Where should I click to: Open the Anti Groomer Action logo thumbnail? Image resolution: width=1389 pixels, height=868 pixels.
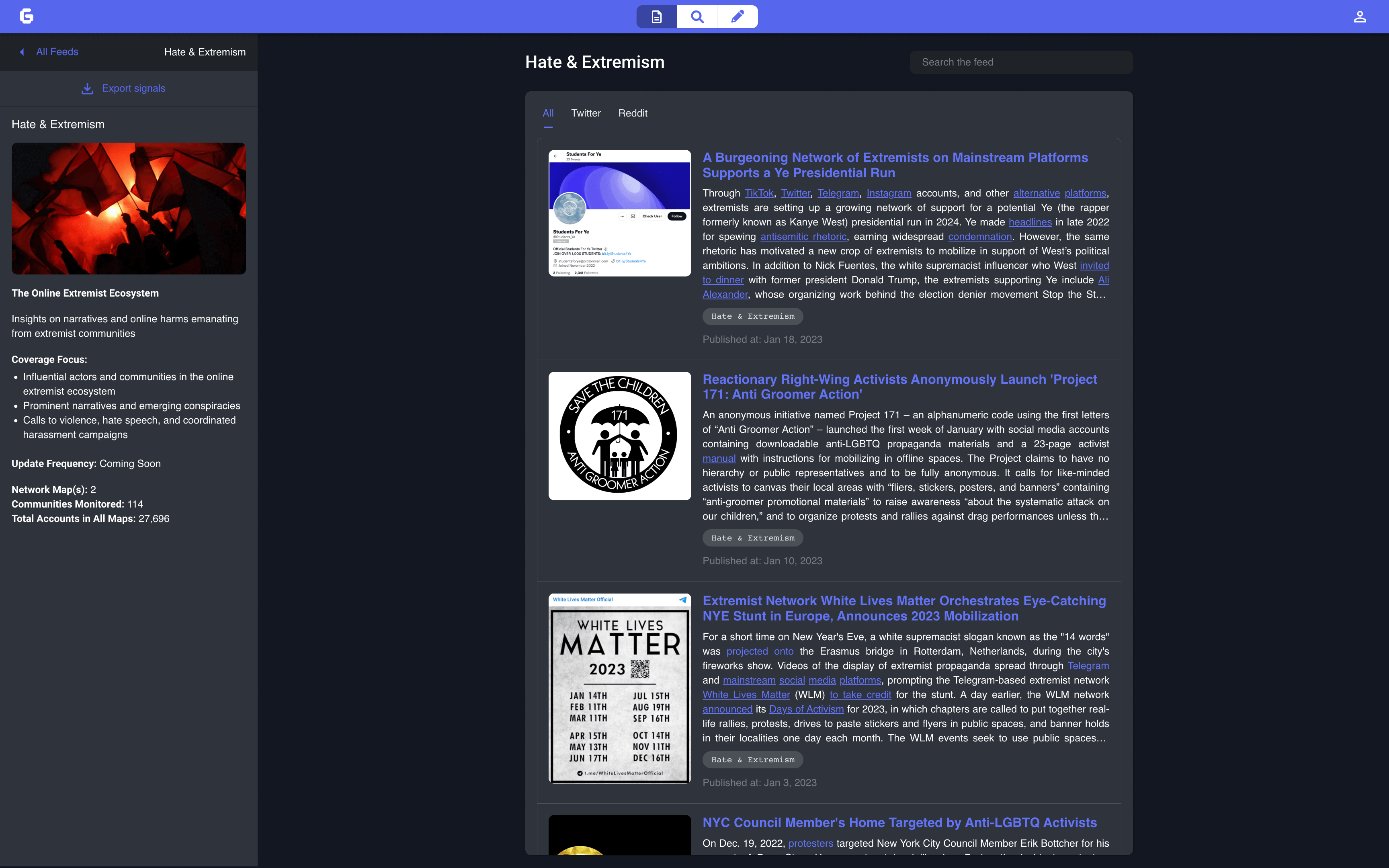tap(619, 436)
